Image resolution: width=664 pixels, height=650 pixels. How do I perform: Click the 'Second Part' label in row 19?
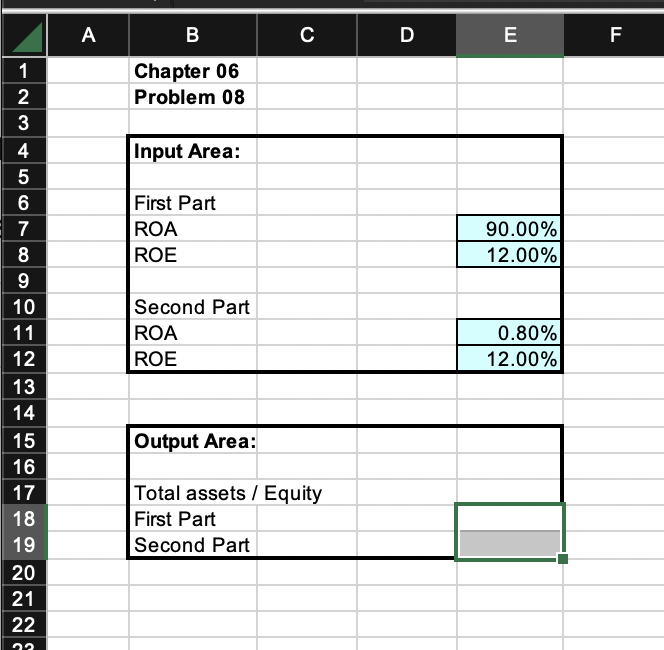pos(193,545)
